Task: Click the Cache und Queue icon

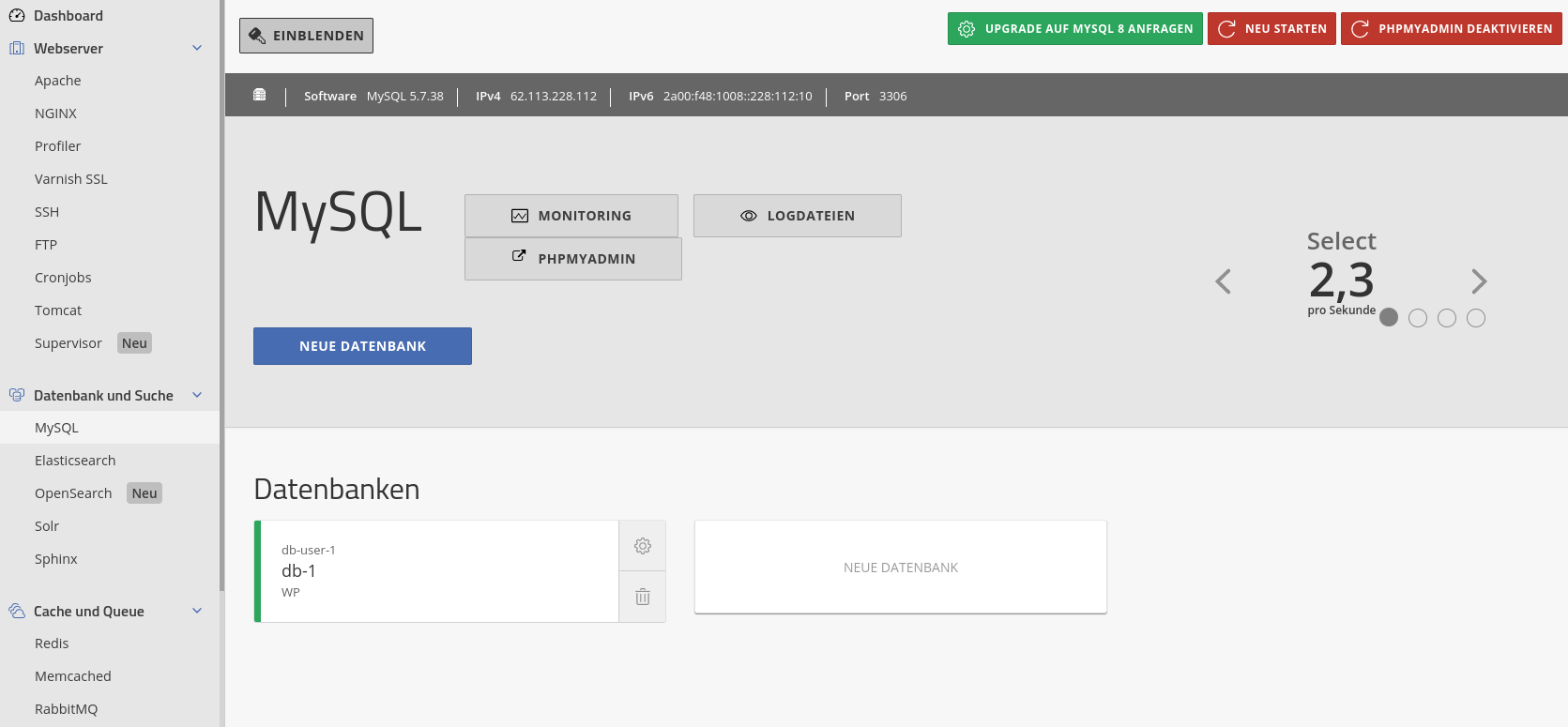Action: coord(17,611)
